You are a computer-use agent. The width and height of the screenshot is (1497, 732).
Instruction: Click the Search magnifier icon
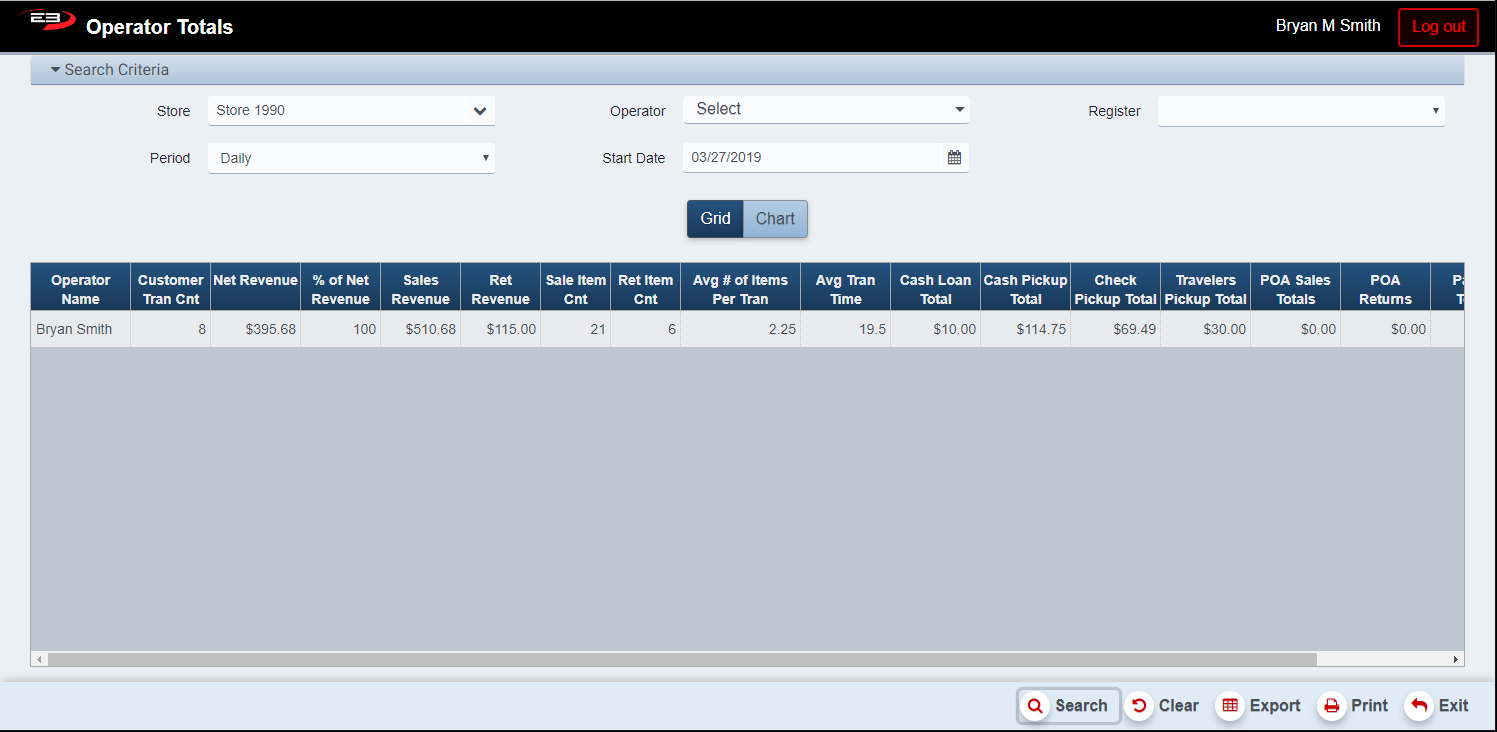[1035, 706]
